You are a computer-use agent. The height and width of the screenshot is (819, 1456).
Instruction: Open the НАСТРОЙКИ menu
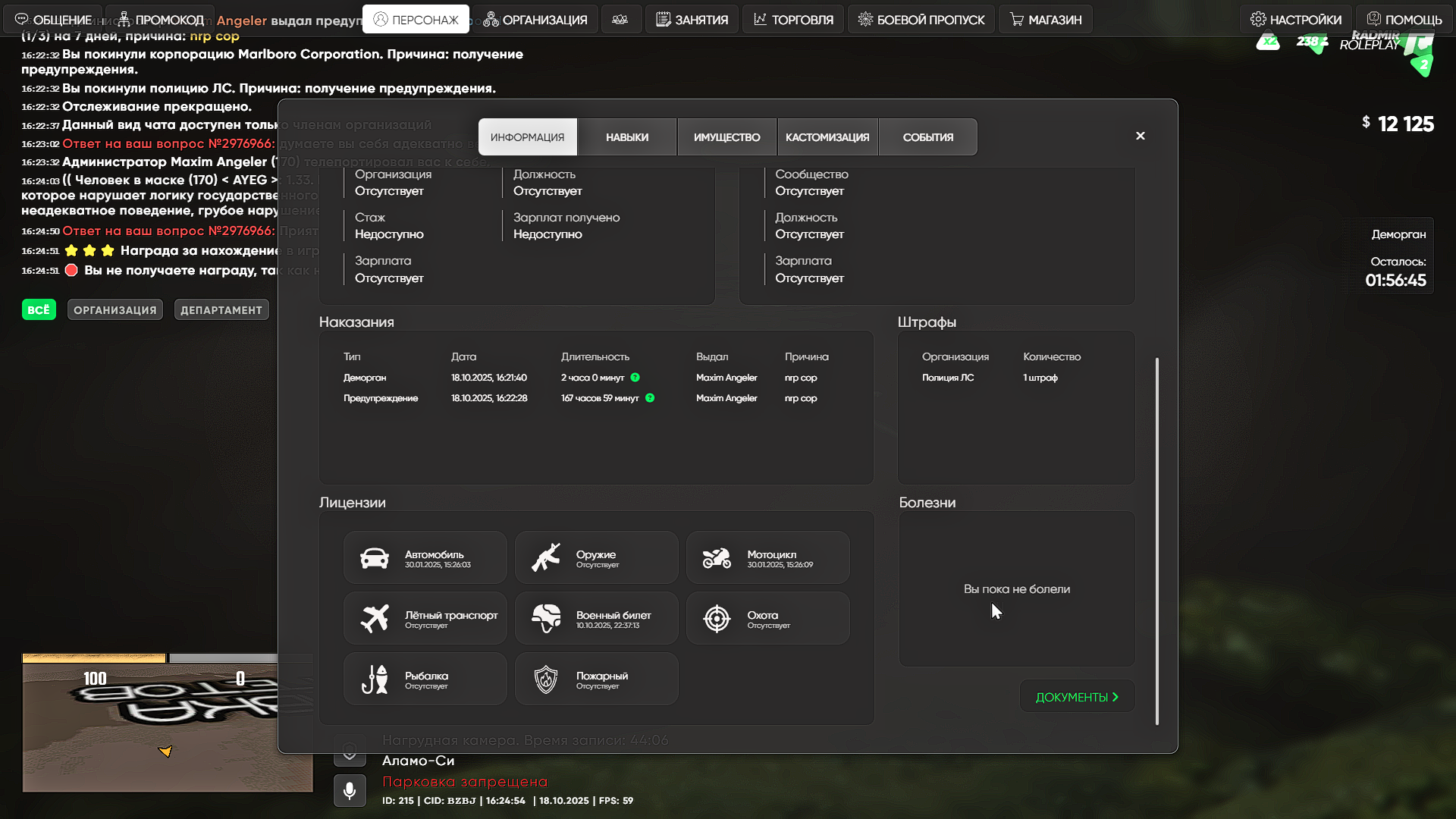point(1296,20)
